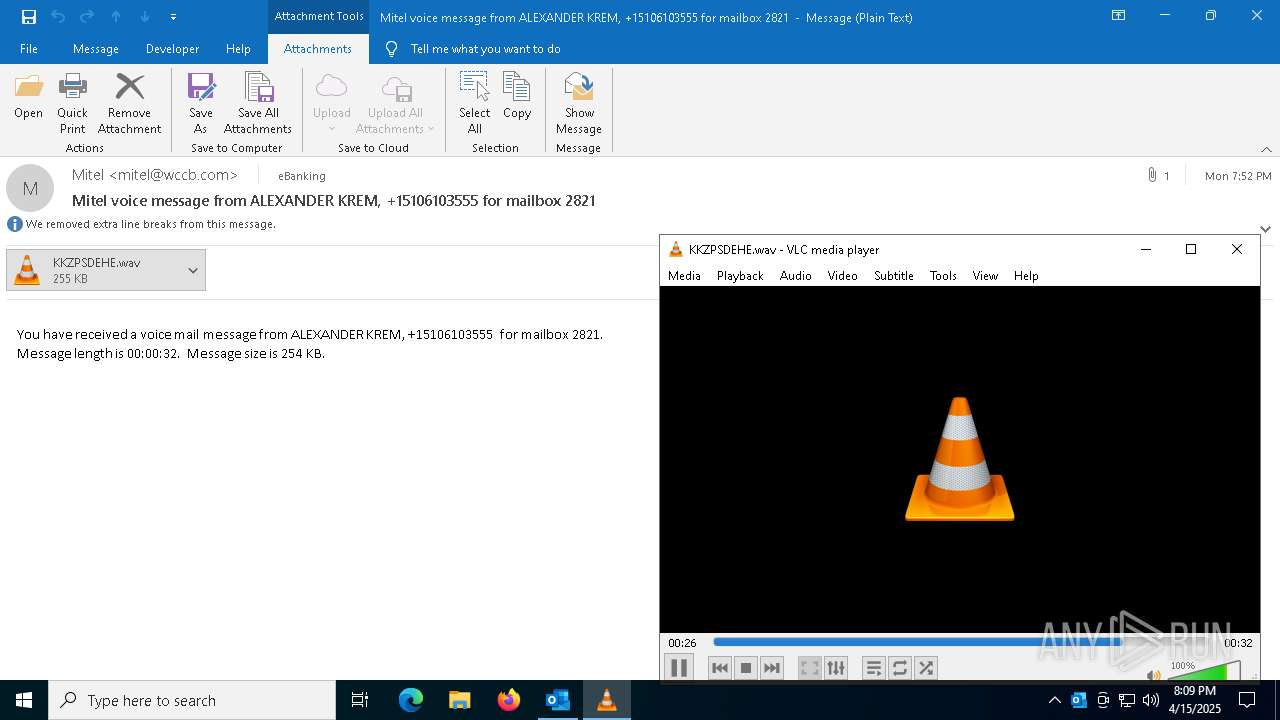Viewport: 1280px width, 720px height.
Task: Open VLC Audio menu
Action: [796, 276]
